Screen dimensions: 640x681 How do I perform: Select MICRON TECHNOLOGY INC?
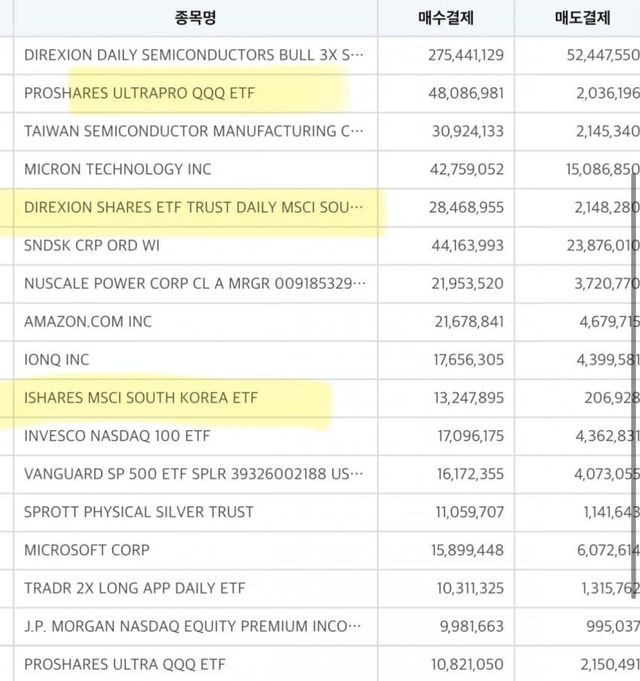click(x=118, y=169)
